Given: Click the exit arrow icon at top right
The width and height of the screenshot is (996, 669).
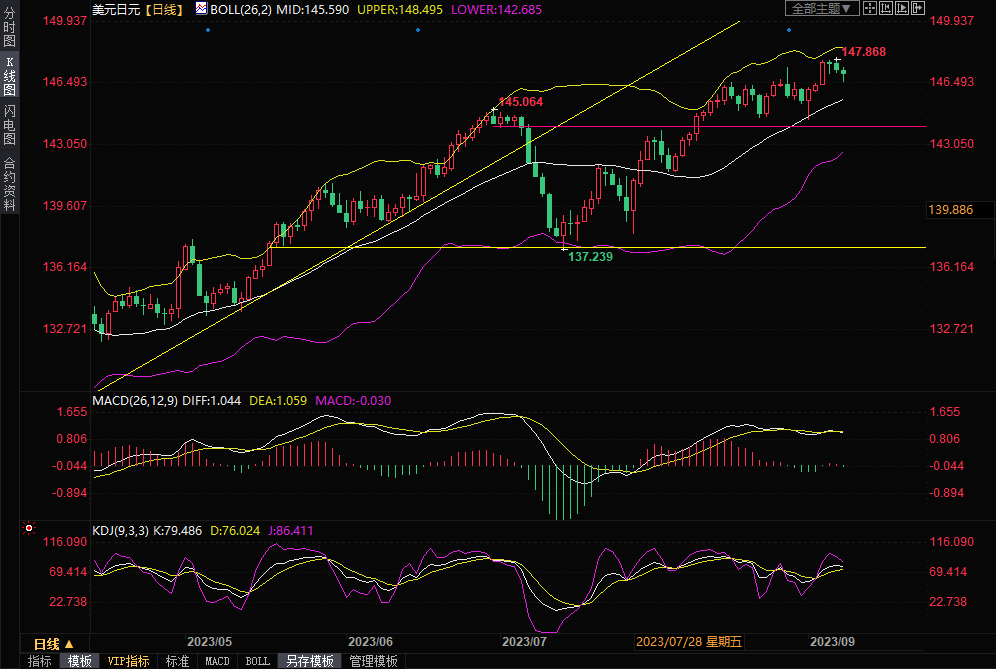Looking at the screenshot, I should (x=920, y=9).
